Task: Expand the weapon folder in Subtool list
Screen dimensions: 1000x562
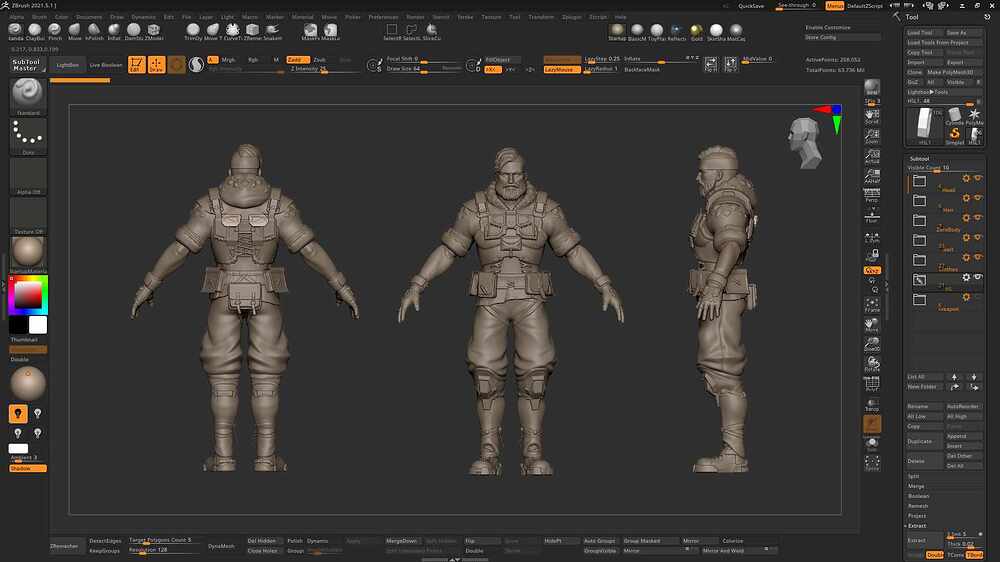Action: click(919, 299)
